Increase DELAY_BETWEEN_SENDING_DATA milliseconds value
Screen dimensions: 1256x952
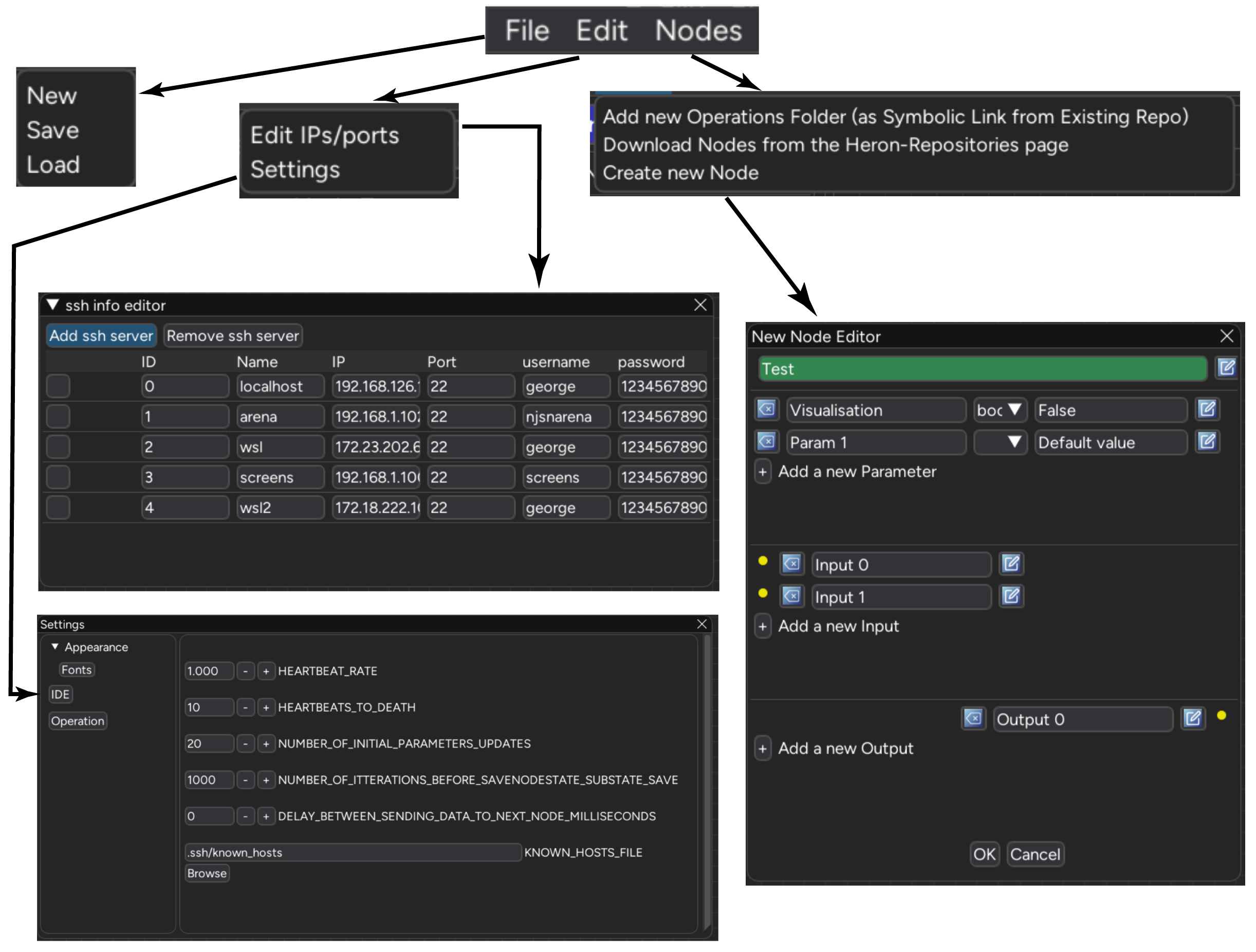point(266,817)
